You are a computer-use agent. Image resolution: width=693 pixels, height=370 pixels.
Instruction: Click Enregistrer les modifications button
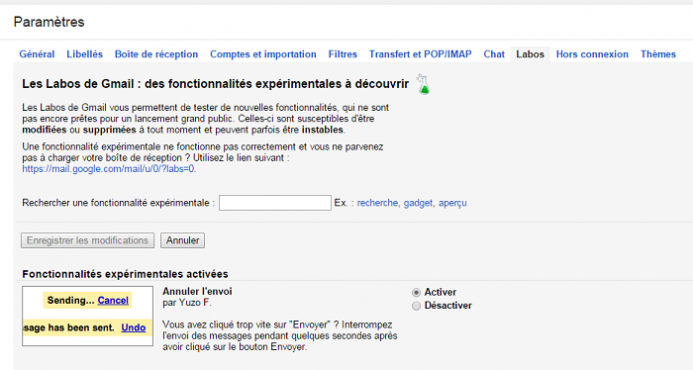pyautogui.click(x=88, y=240)
